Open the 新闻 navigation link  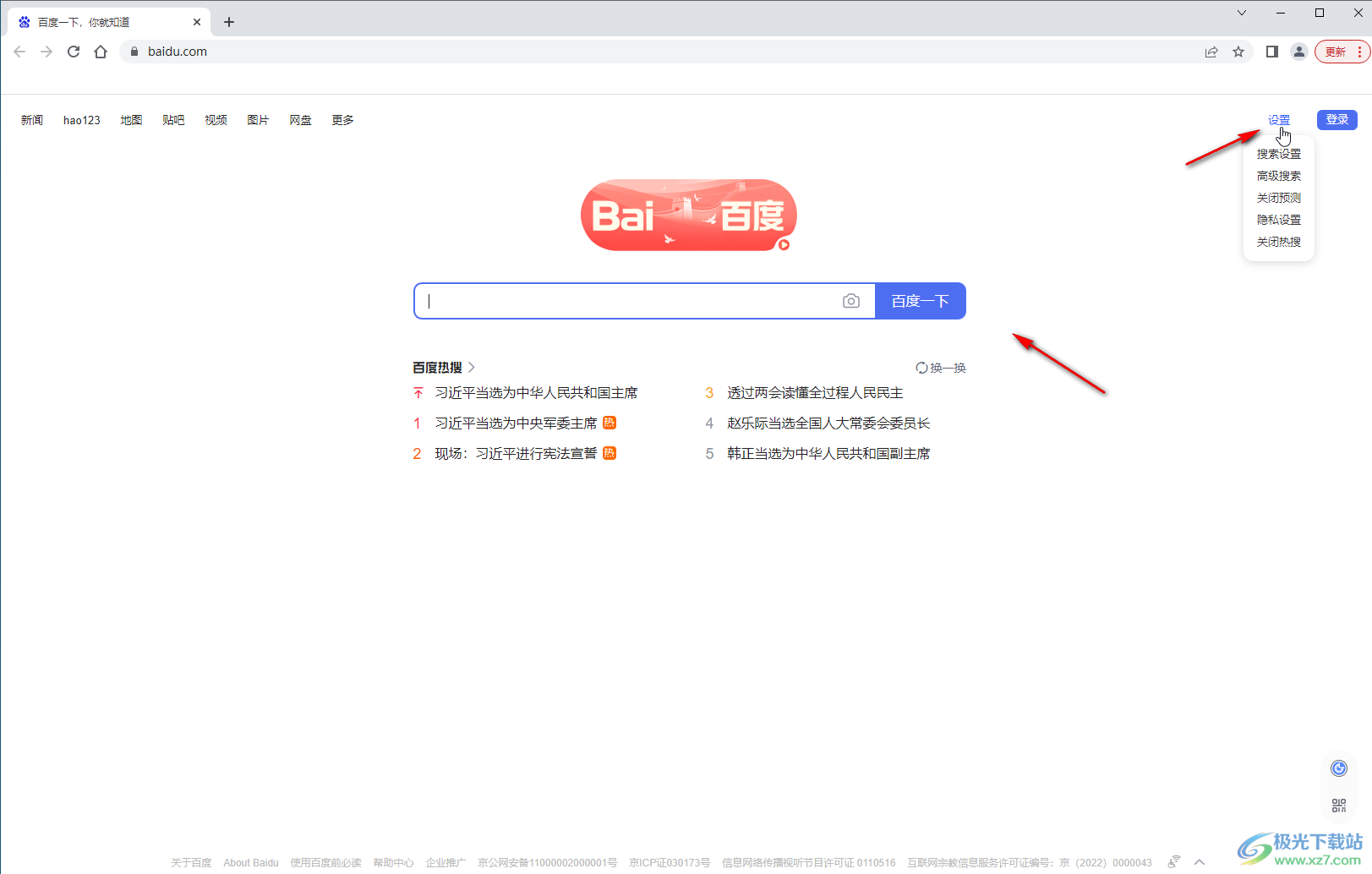pyautogui.click(x=32, y=120)
